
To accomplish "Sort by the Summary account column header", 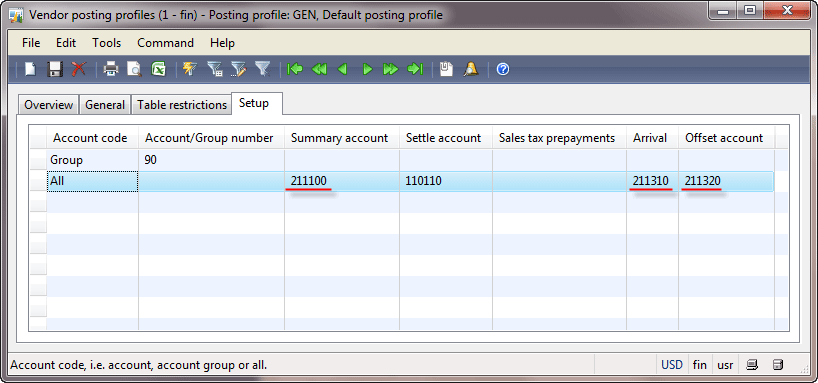I will pos(342,138).
